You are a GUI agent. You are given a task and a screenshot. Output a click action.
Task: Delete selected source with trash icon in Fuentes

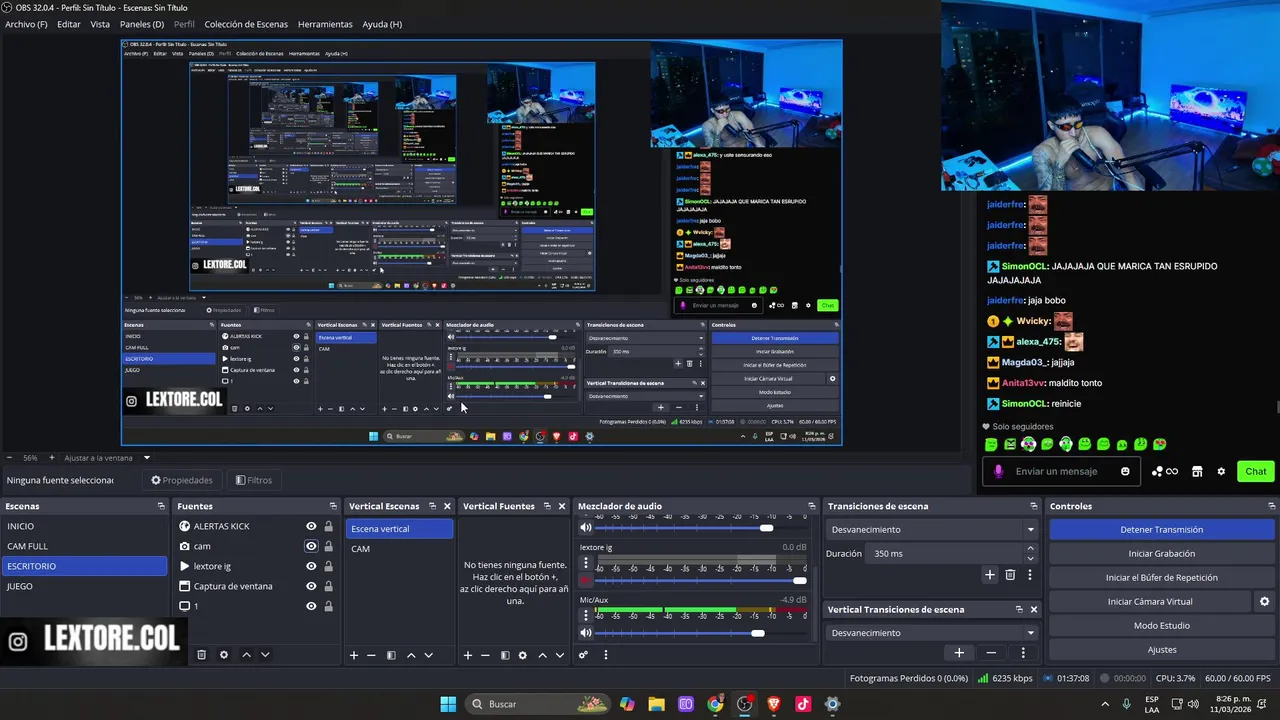201,655
